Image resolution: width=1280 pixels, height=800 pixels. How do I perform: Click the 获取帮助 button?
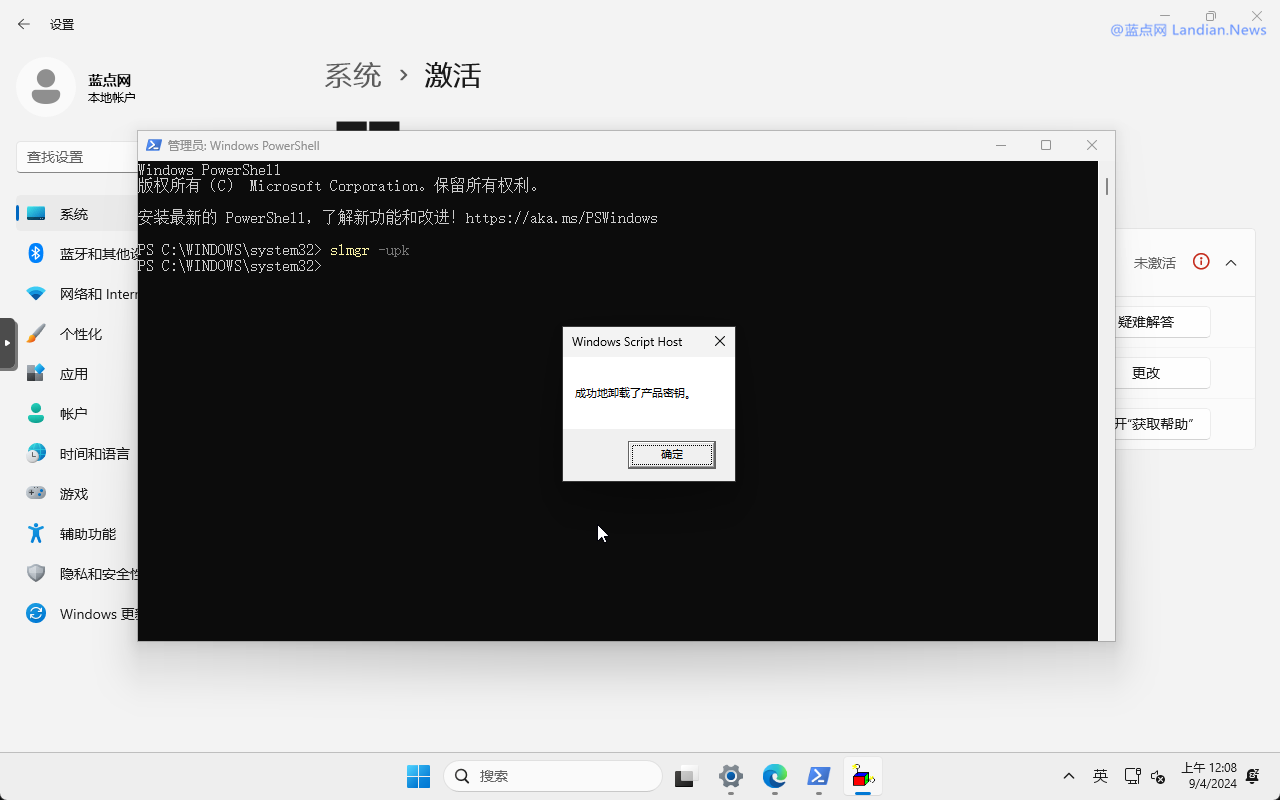[x=1162, y=424]
